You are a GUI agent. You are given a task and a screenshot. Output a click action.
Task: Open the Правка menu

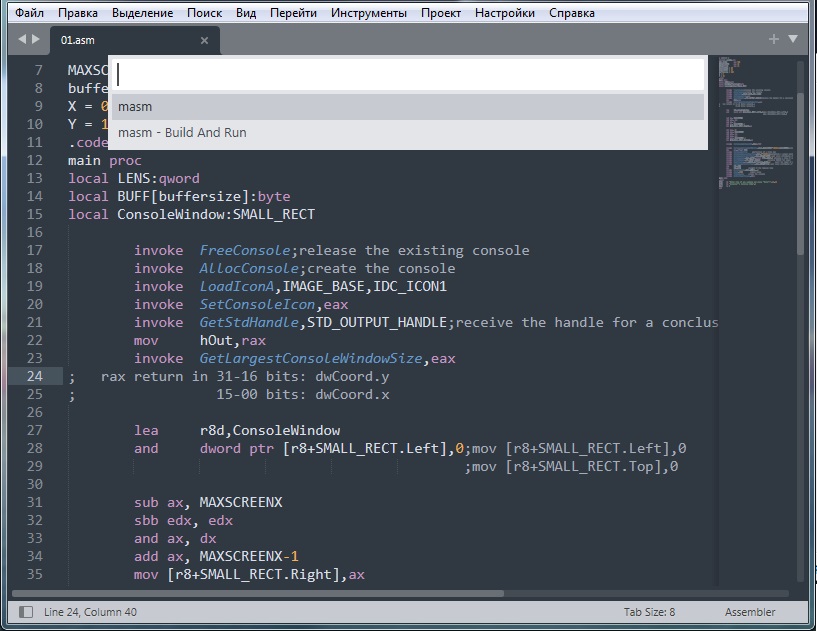78,13
